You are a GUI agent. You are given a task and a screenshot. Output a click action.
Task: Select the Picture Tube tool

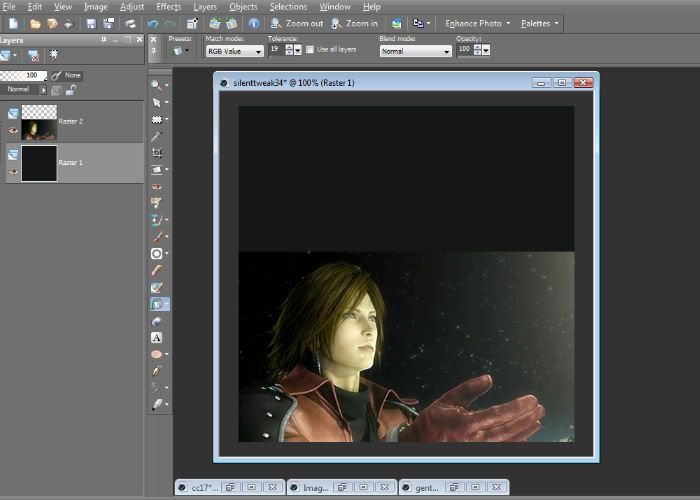click(156, 321)
